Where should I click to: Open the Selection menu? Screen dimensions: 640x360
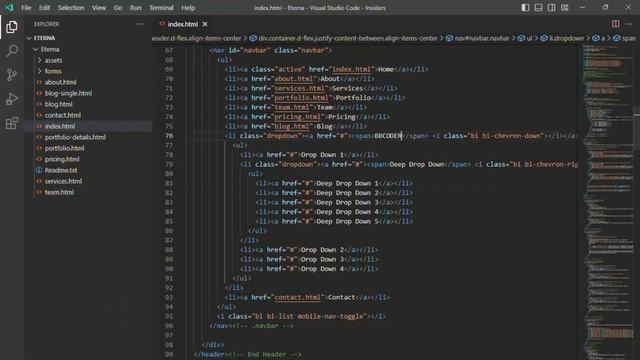71,8
